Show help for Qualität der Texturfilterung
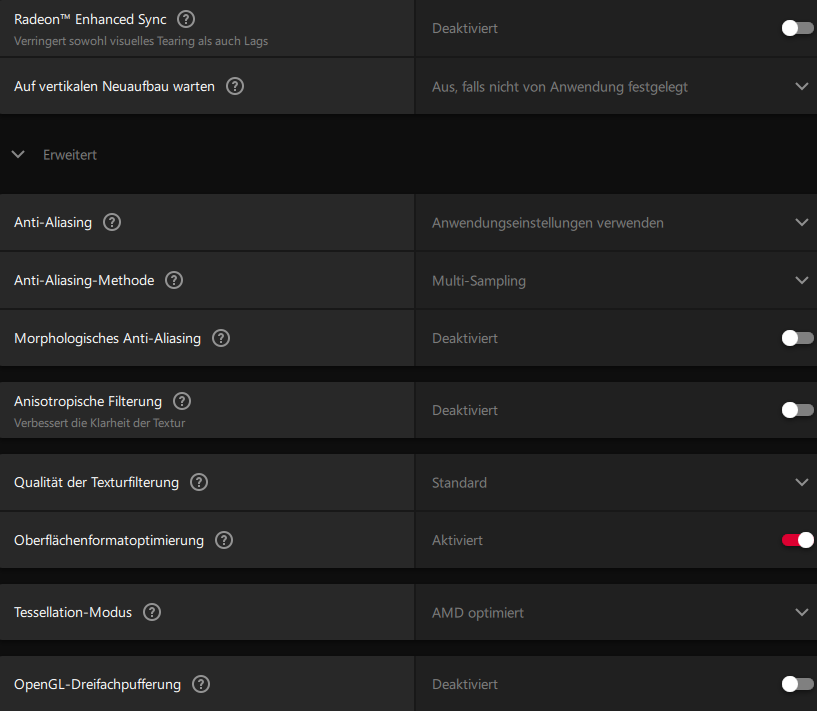Image resolution: width=817 pixels, height=711 pixels. tap(199, 482)
